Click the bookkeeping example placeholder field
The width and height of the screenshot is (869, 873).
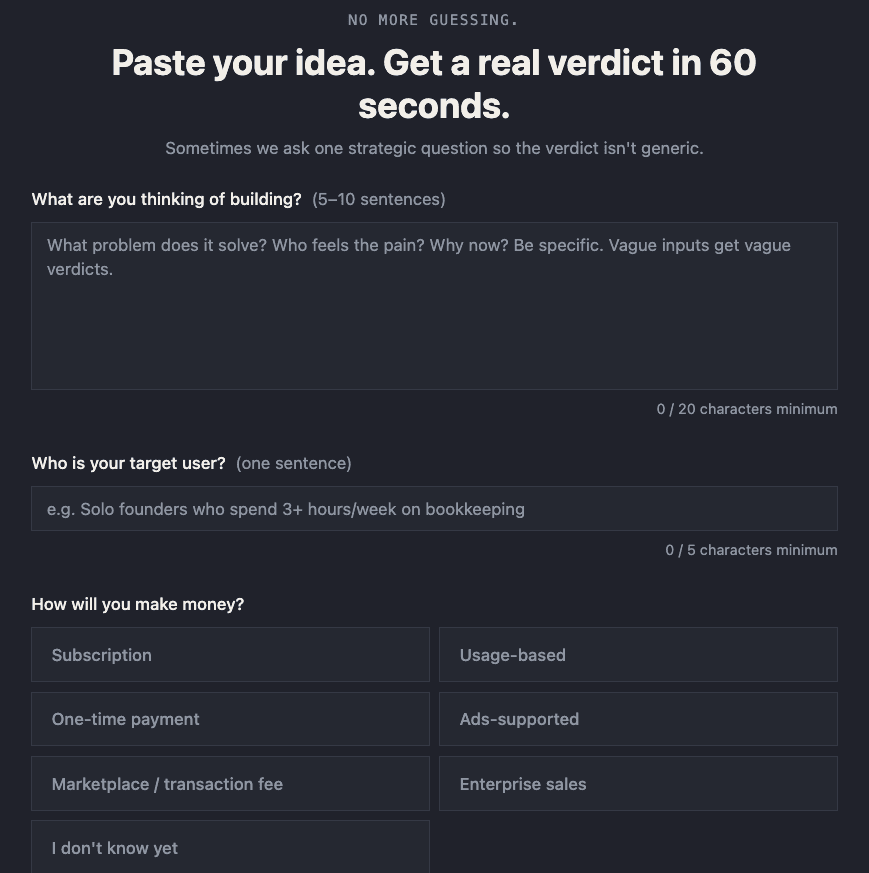(x=434, y=508)
